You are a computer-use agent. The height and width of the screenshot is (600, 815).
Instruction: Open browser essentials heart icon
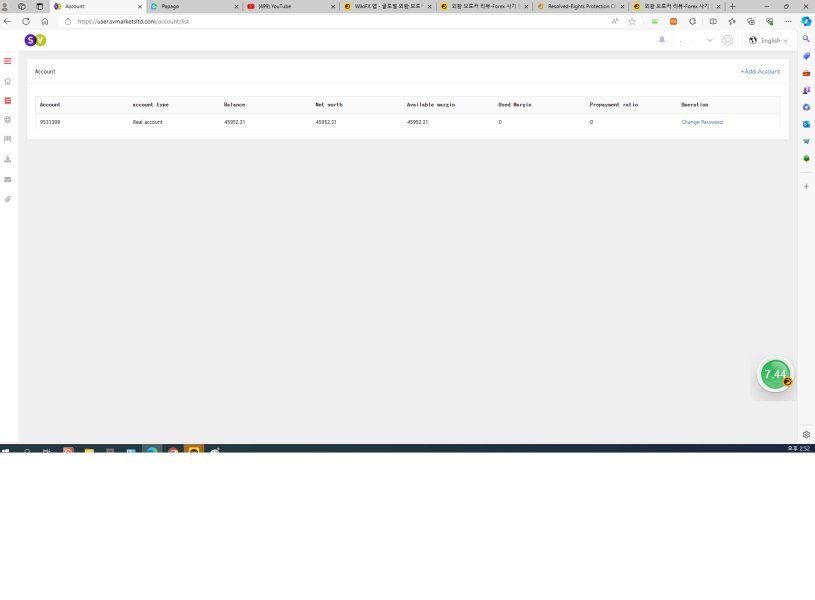(769, 21)
